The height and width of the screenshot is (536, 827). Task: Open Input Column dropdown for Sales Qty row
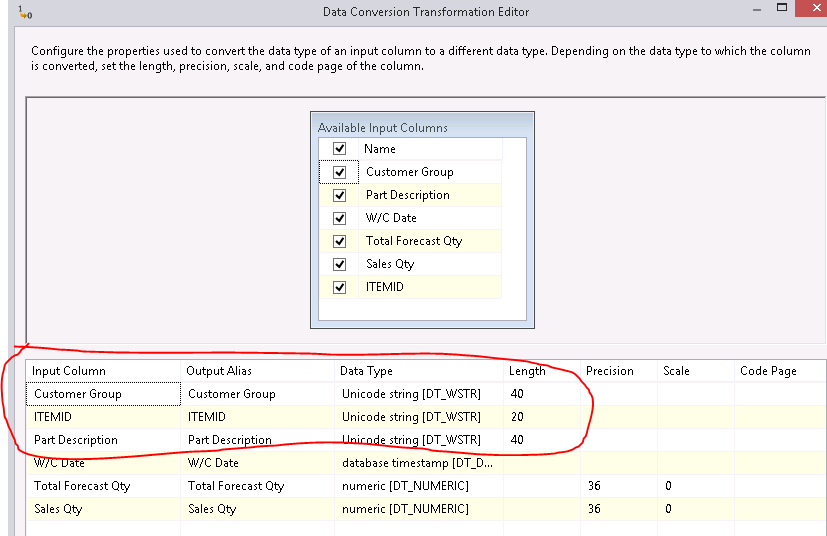pyautogui.click(x=103, y=509)
